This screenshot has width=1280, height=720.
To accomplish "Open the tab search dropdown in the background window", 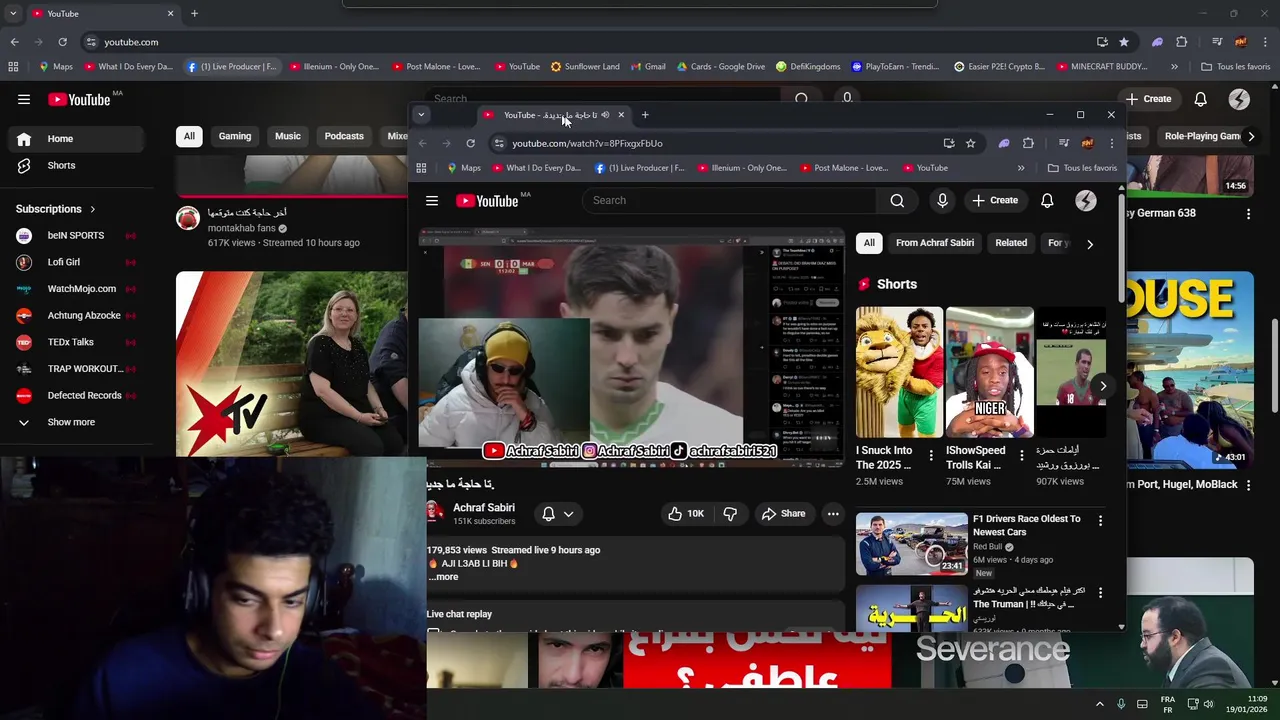I will [x=12, y=13].
